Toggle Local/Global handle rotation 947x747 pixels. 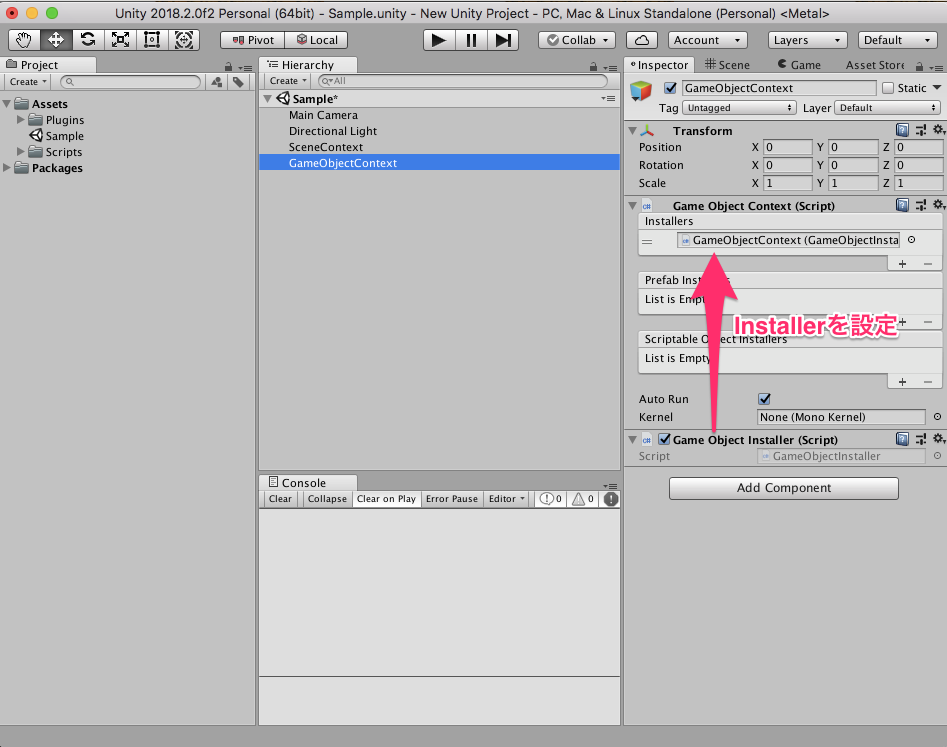tap(316, 40)
